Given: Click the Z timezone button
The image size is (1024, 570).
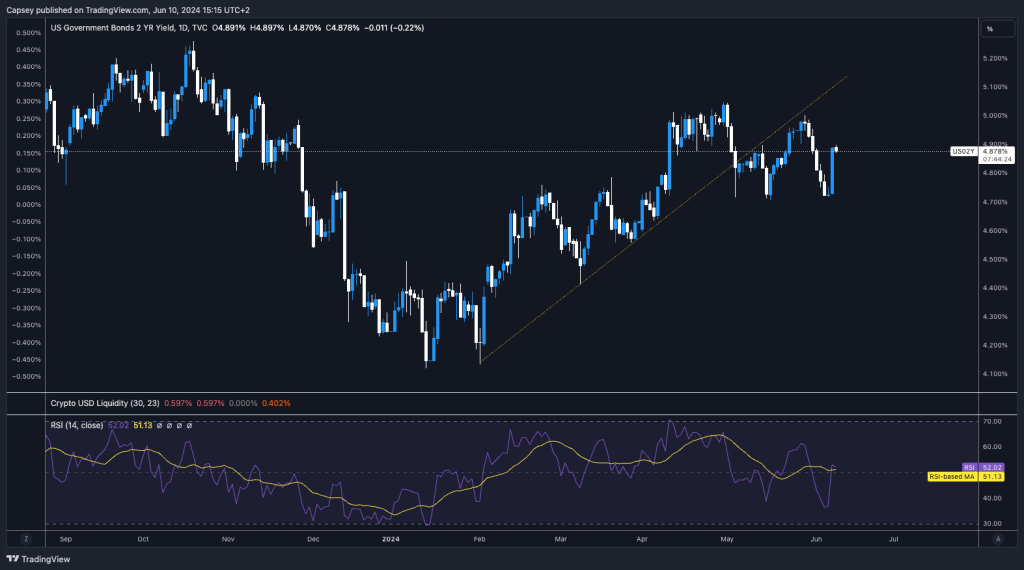Looking at the screenshot, I should [x=26, y=538].
